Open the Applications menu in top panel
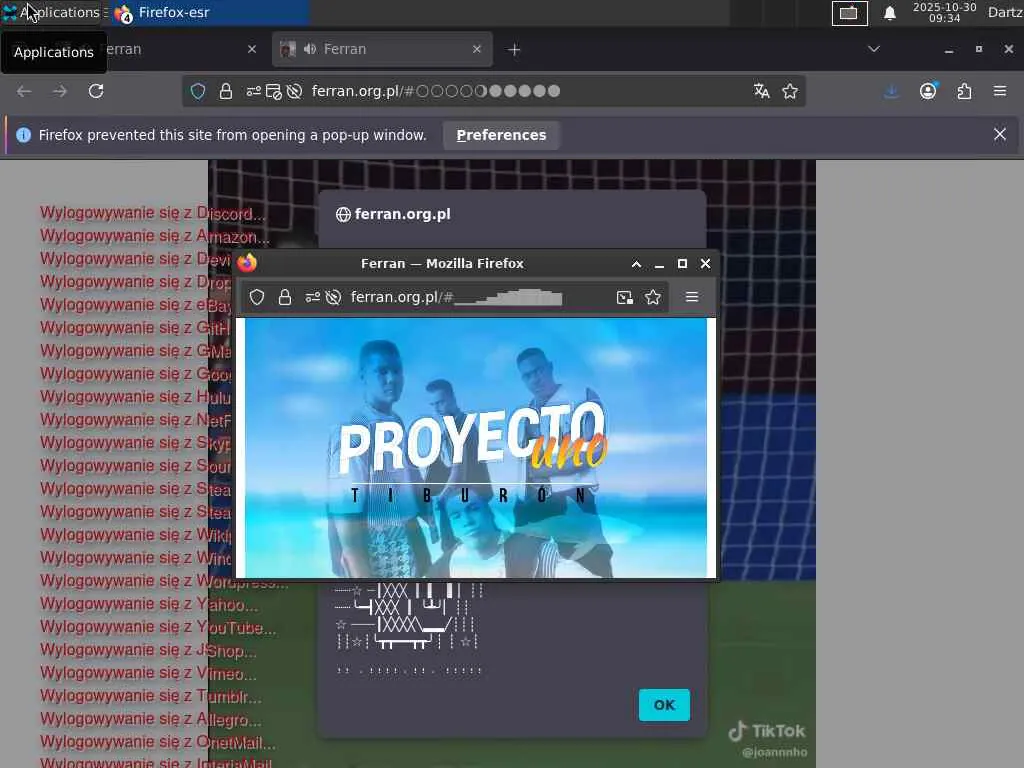Screen dimensions: 1024x768 click(x=51, y=12)
